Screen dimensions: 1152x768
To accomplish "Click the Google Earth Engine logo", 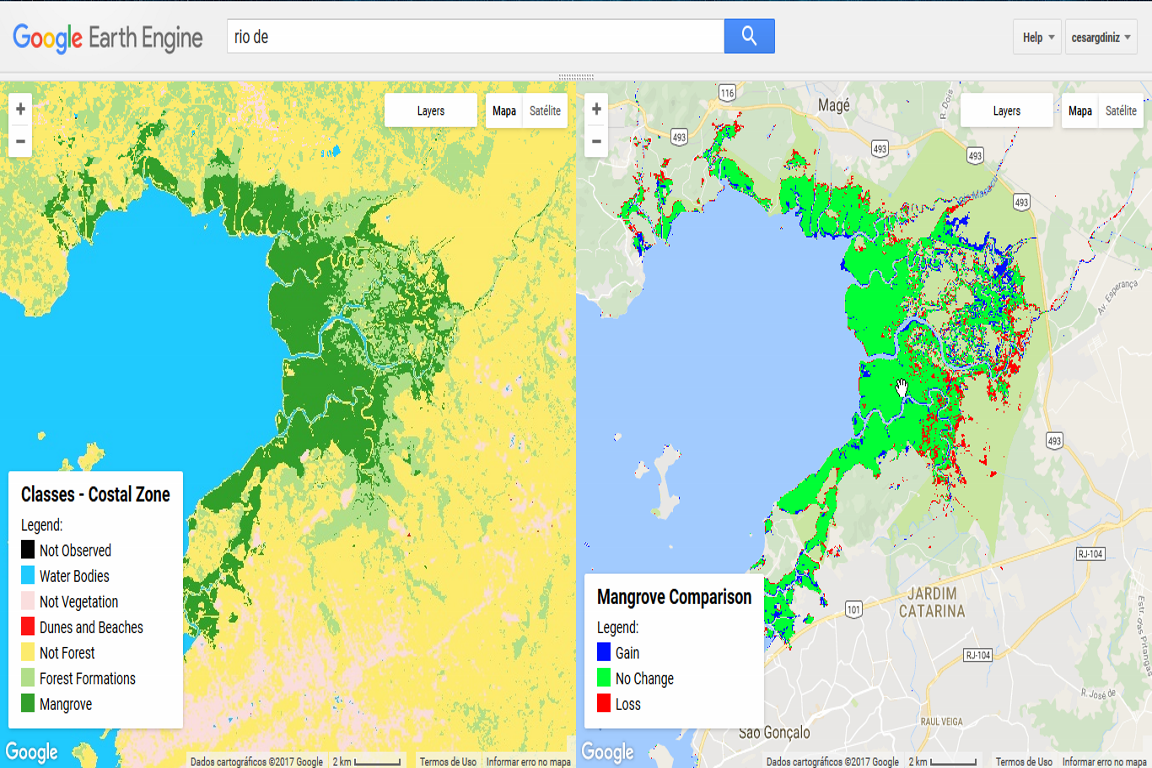I will (107, 38).
